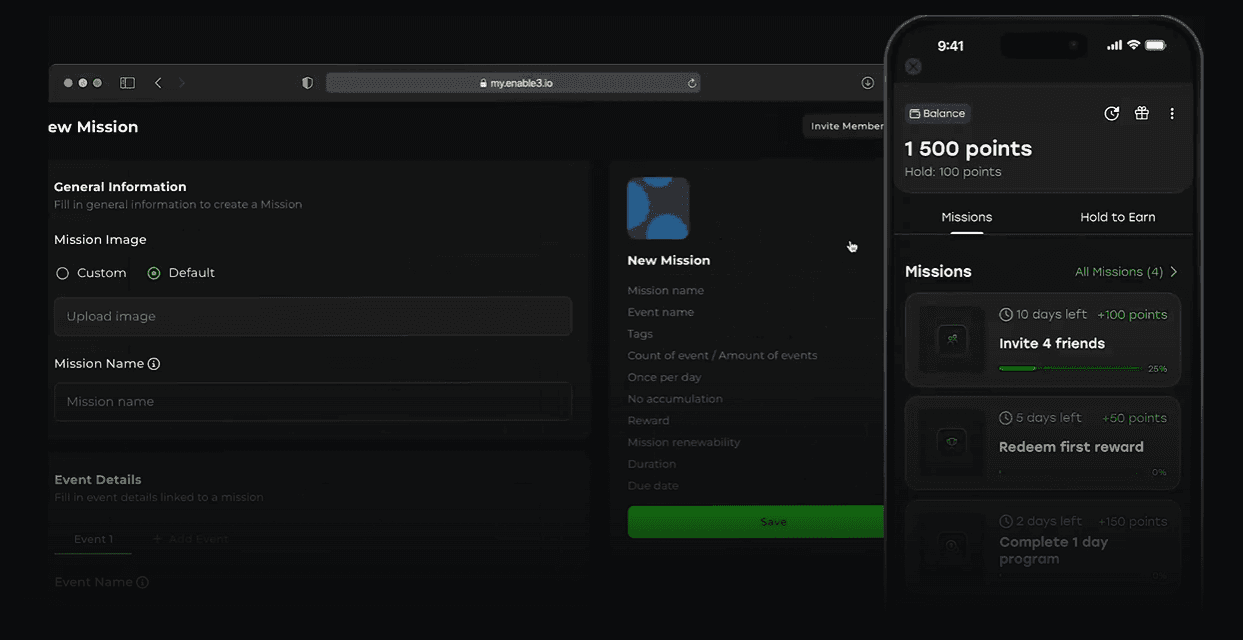This screenshot has height=640, width=1243.
Task: Open All Missions (4) link
Action: pos(1119,272)
